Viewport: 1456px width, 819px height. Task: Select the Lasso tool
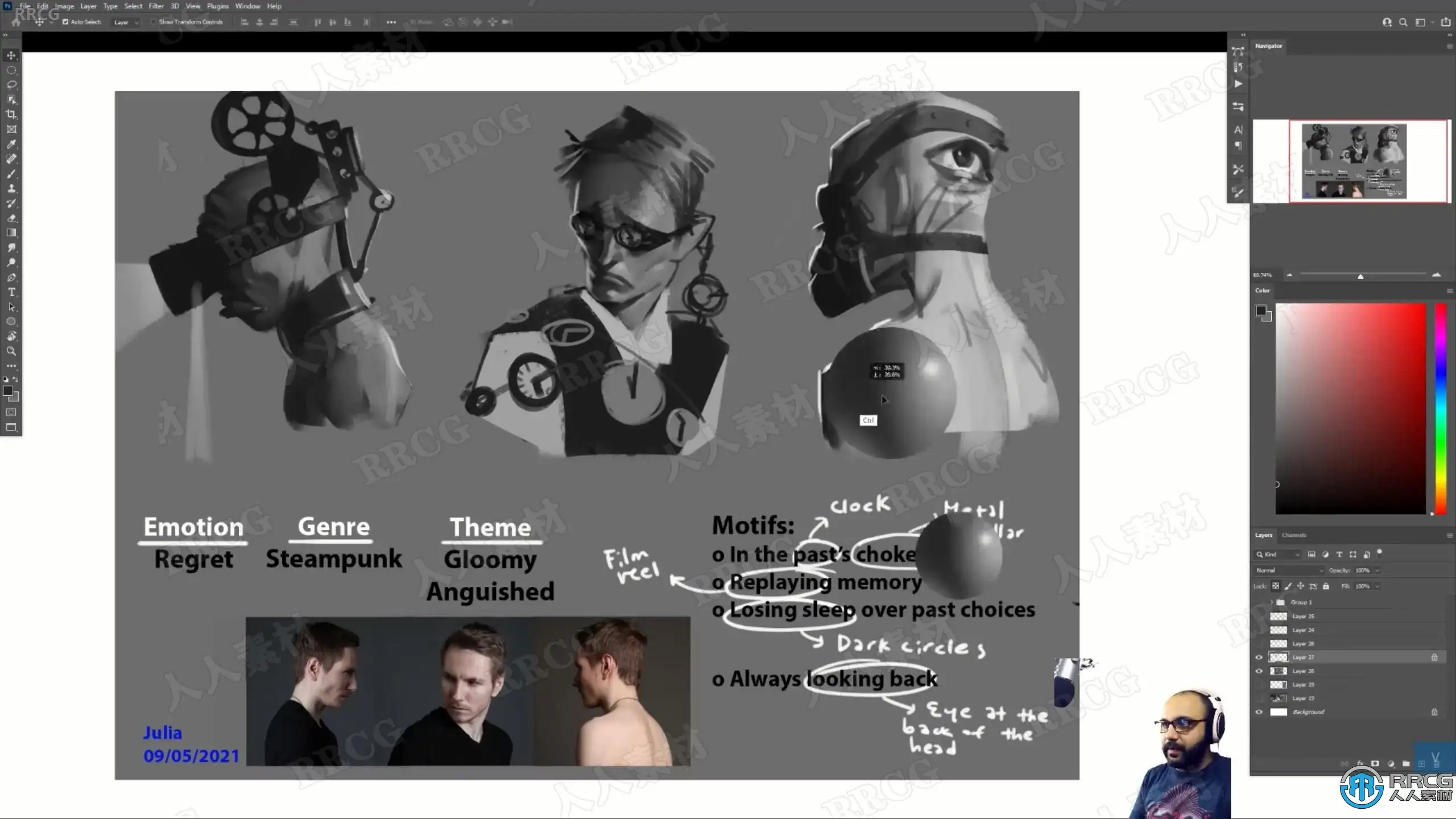(x=11, y=85)
